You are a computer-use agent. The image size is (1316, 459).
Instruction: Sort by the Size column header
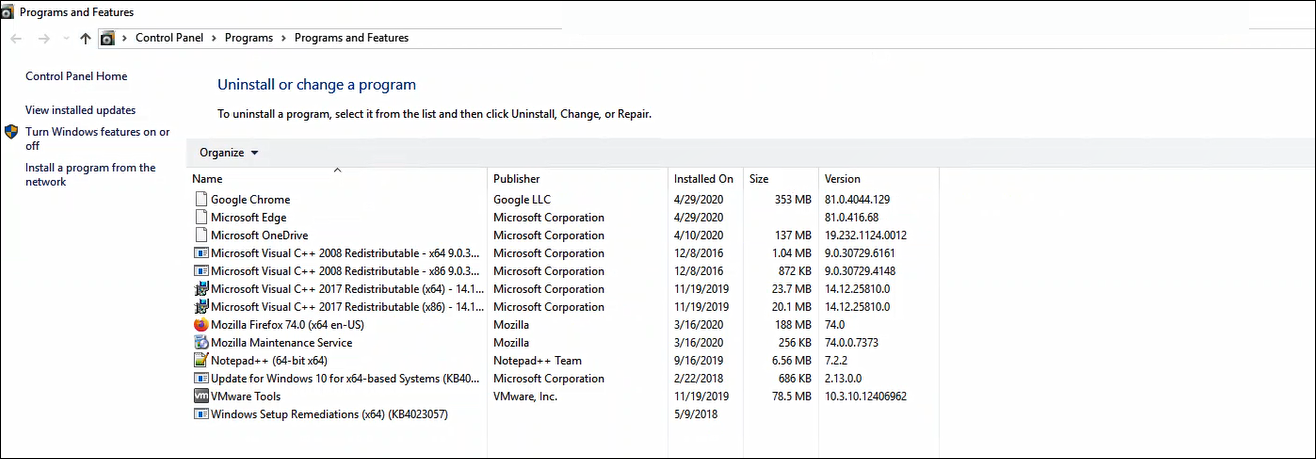781,179
